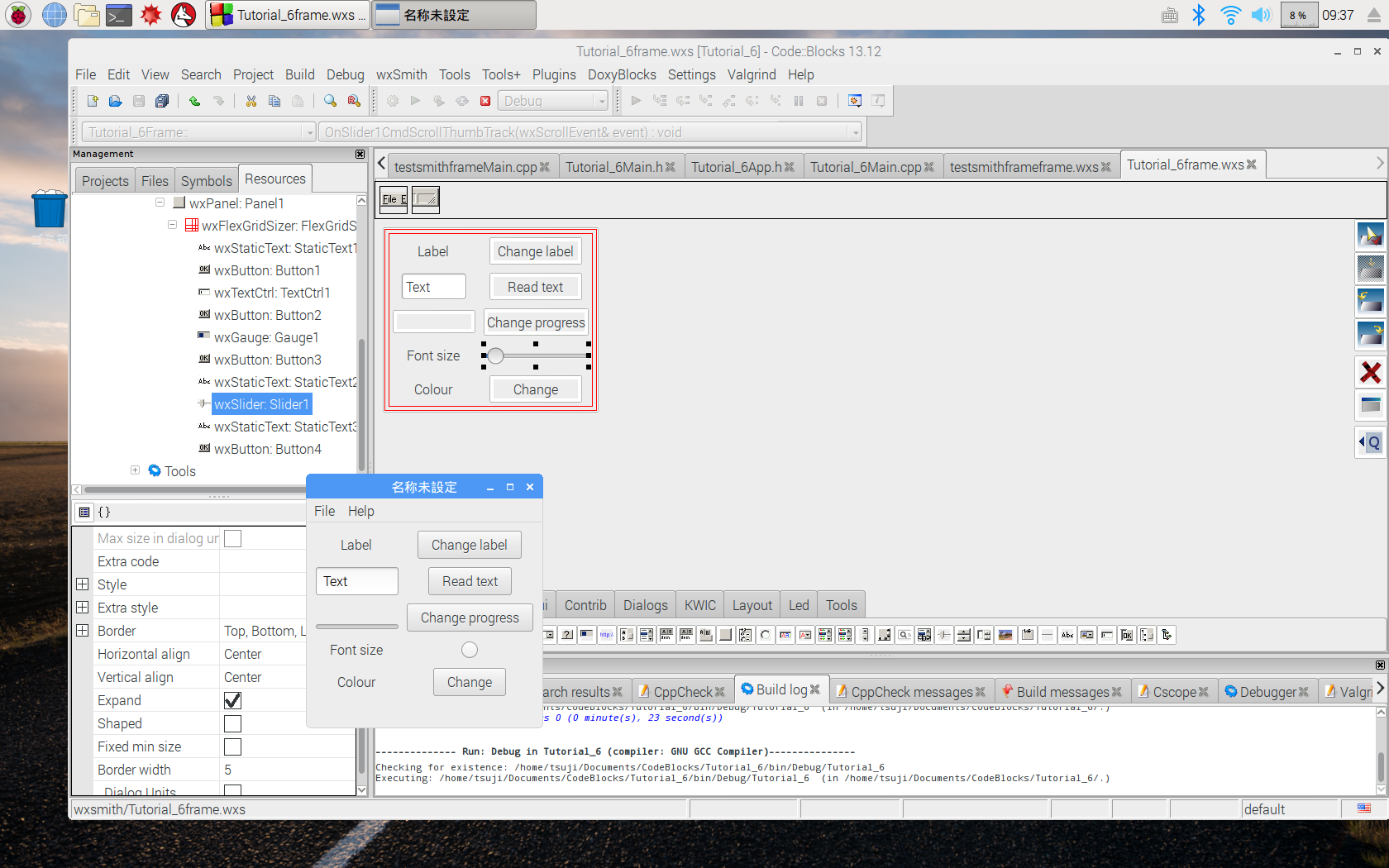Collapse the wxPanel: Panel1 tree node

click(160, 203)
